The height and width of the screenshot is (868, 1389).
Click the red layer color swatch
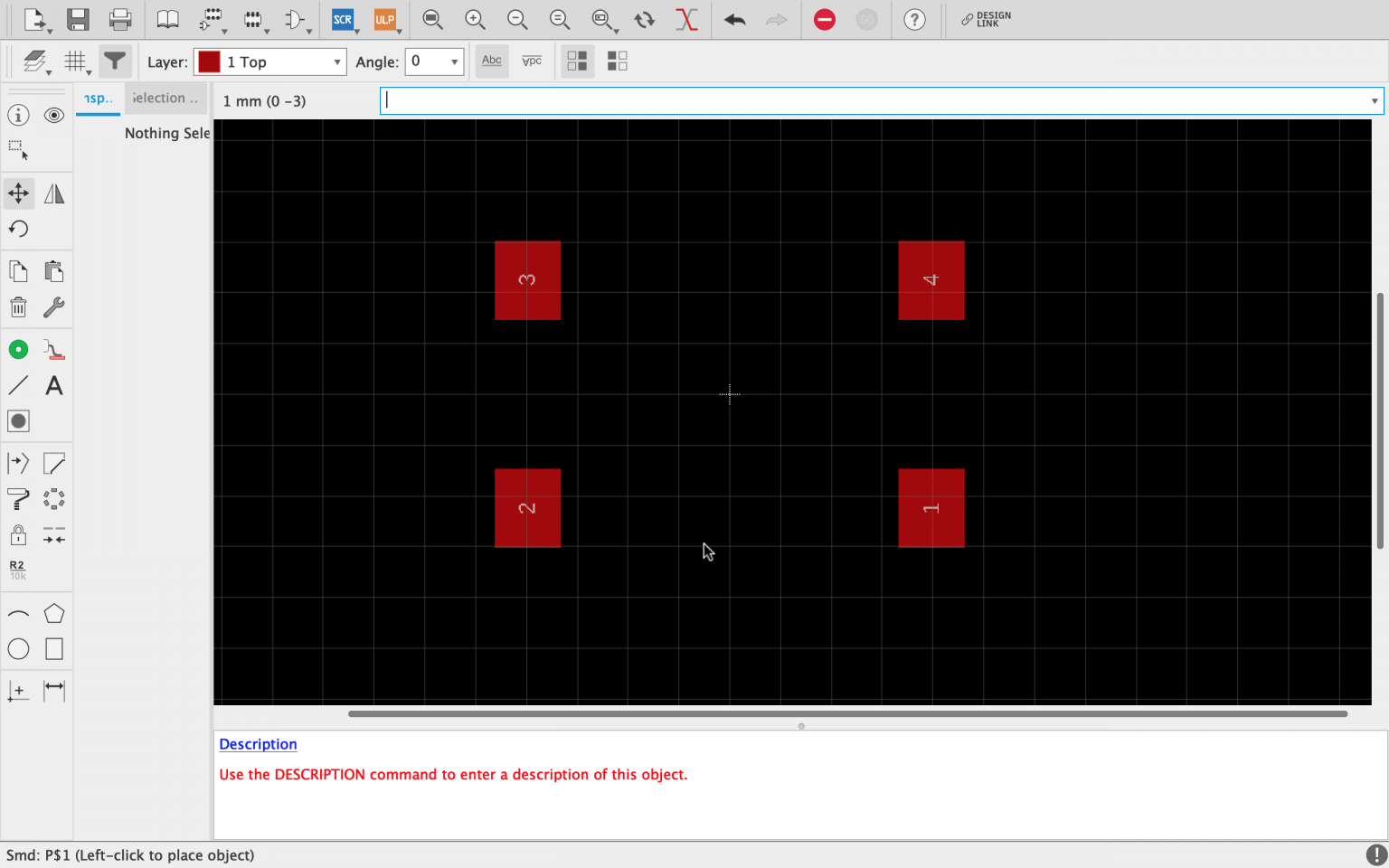(209, 61)
